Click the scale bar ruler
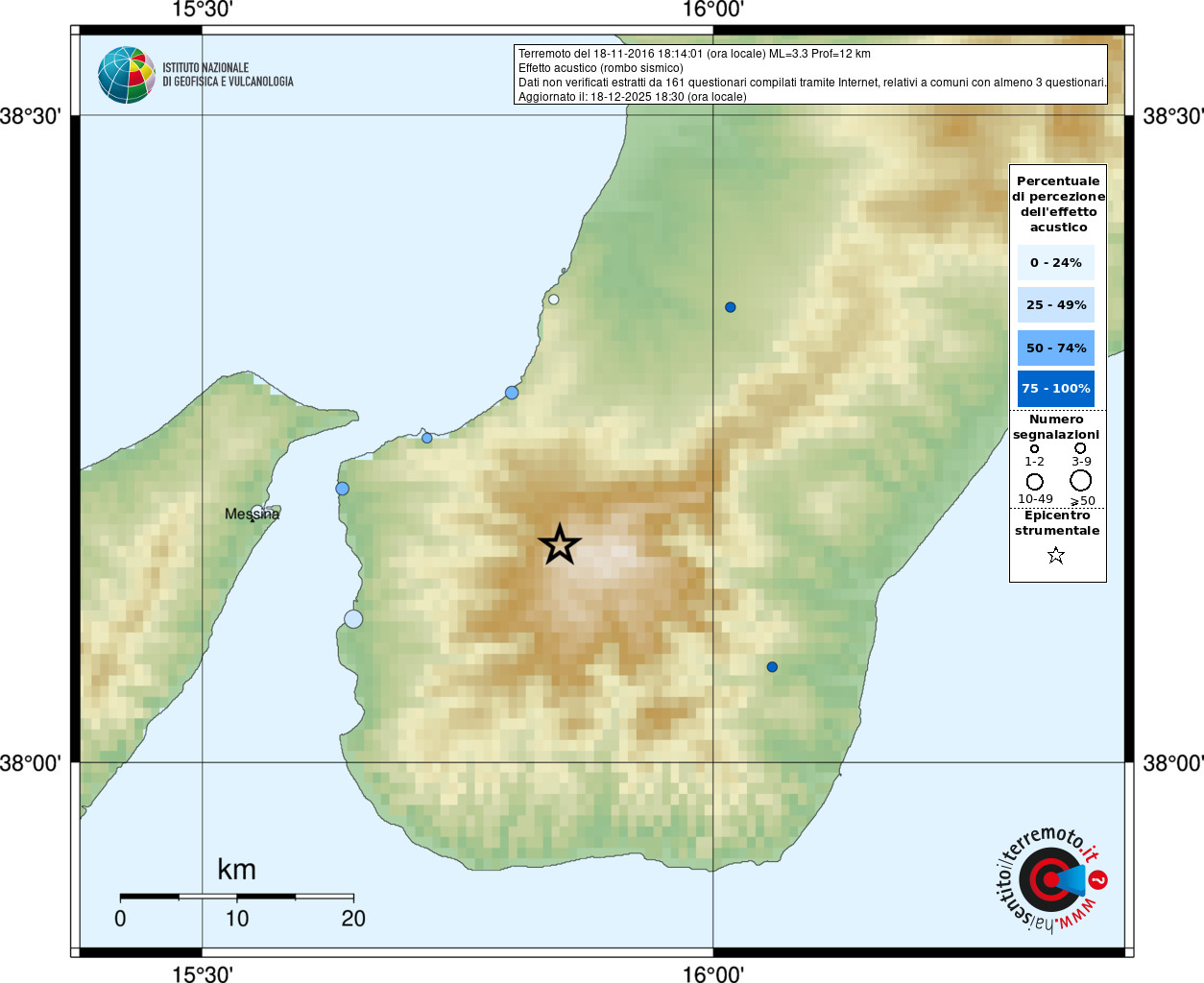 237,897
